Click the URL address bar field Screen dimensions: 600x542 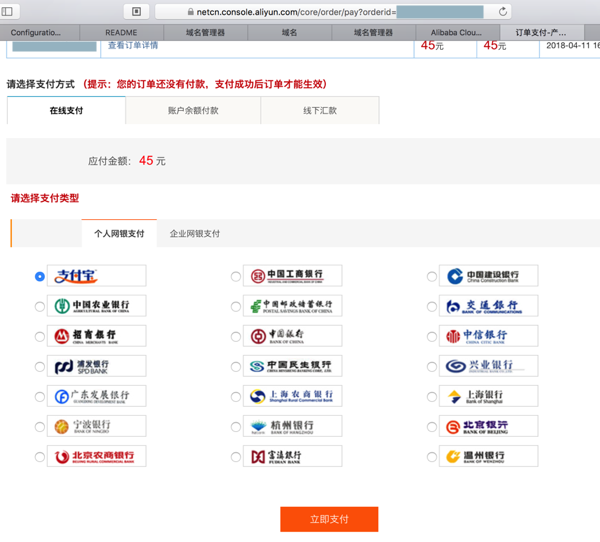pyautogui.click(x=333, y=11)
